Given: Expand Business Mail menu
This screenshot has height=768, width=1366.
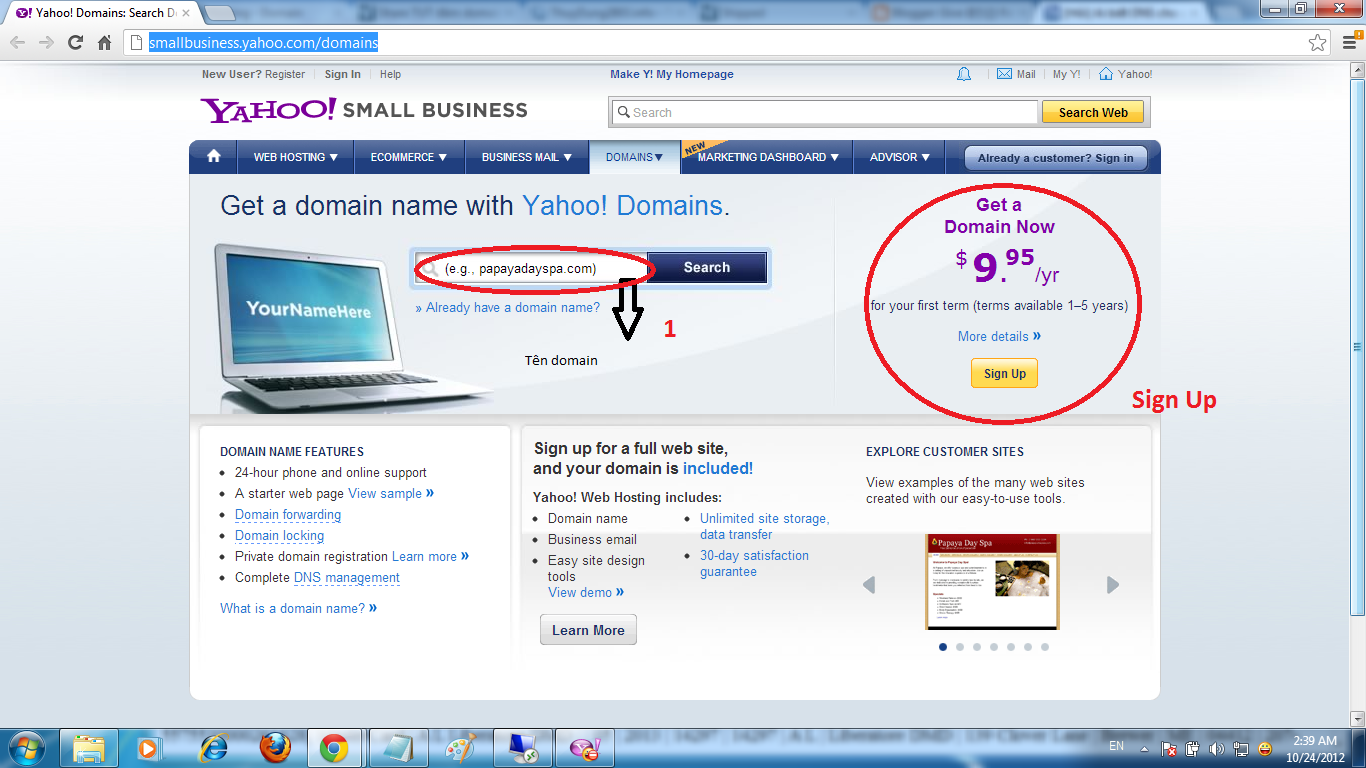Looking at the screenshot, I should pyautogui.click(x=527, y=157).
